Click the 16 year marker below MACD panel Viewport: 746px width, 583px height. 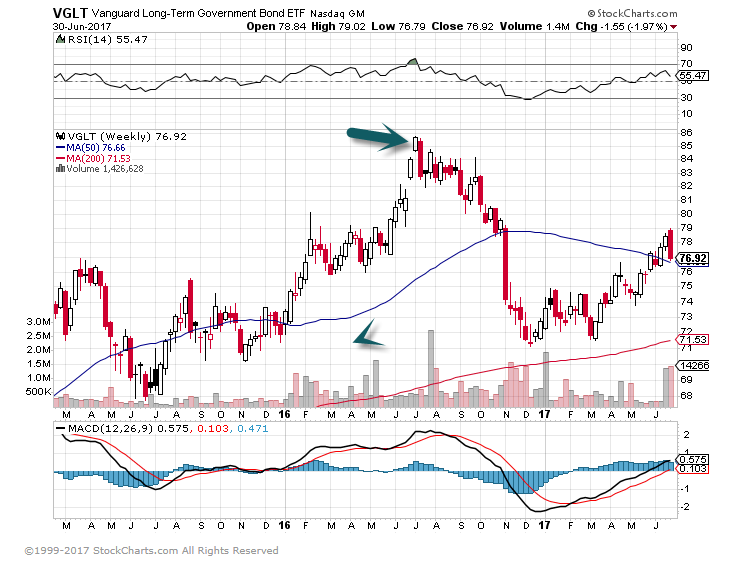tap(284, 525)
